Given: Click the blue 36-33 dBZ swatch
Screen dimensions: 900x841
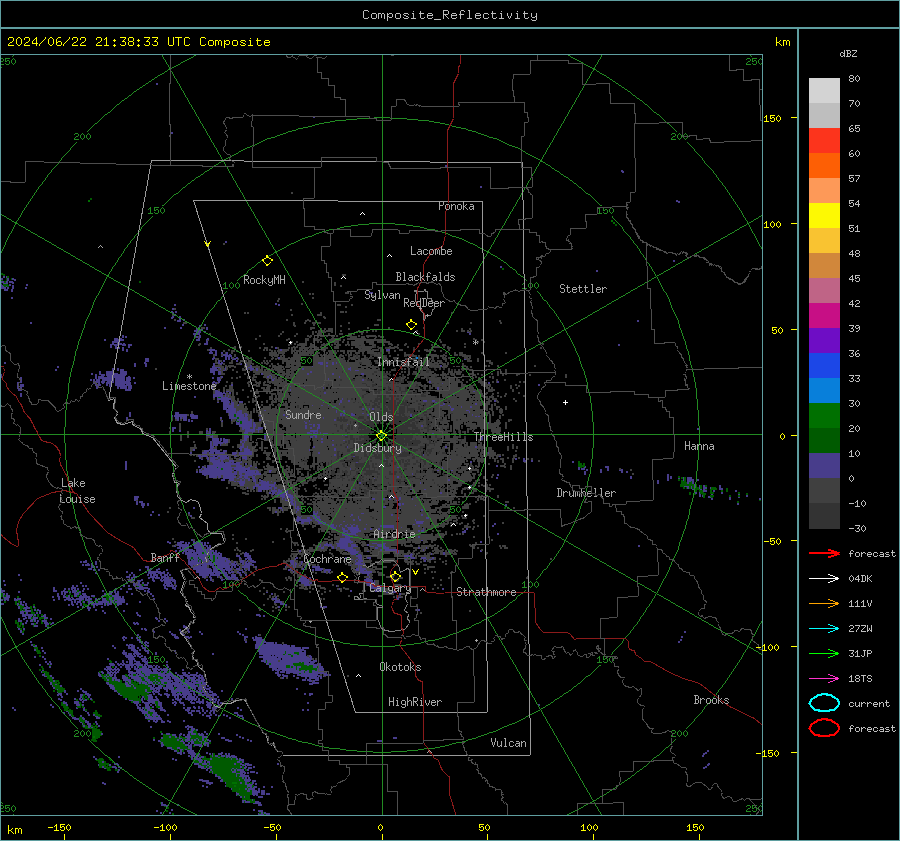Looking at the screenshot, I should click(x=824, y=365).
